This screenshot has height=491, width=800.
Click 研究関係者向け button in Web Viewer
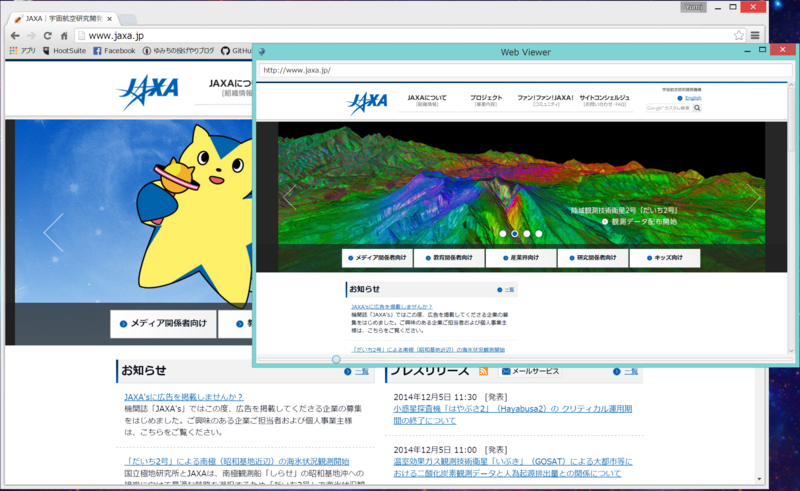[593, 258]
